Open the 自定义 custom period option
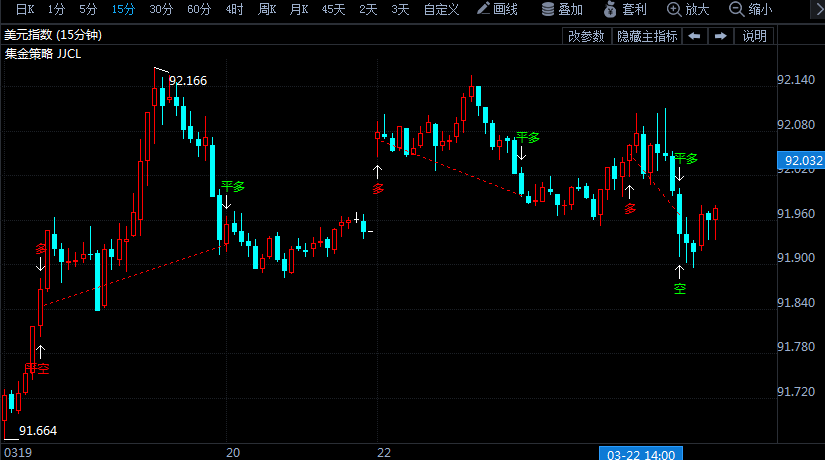The height and width of the screenshot is (460, 825). [441, 9]
